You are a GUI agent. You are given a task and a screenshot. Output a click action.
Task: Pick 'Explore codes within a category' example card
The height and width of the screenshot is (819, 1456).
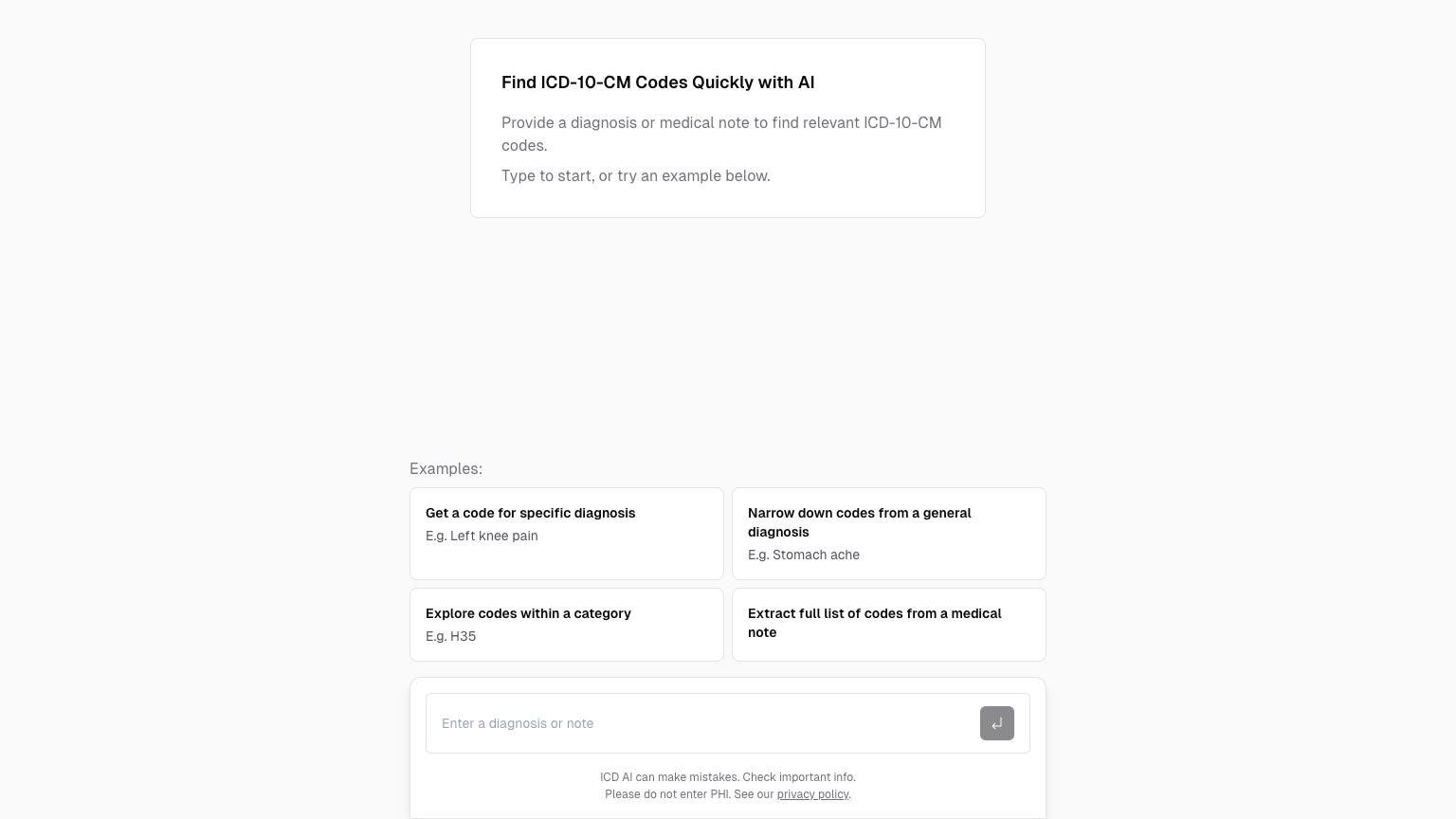pyautogui.click(x=528, y=613)
